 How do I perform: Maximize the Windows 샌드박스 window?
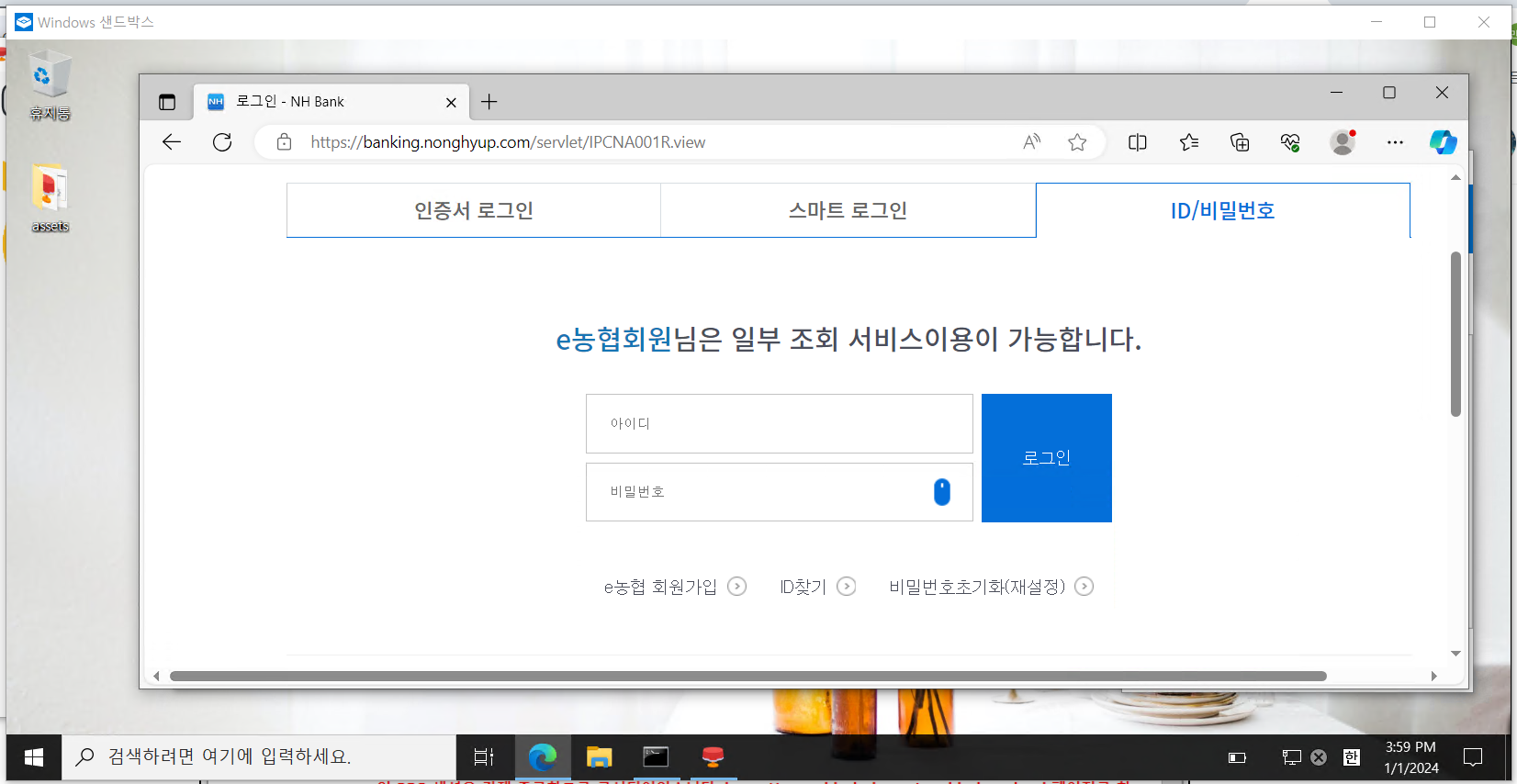coord(1430,22)
